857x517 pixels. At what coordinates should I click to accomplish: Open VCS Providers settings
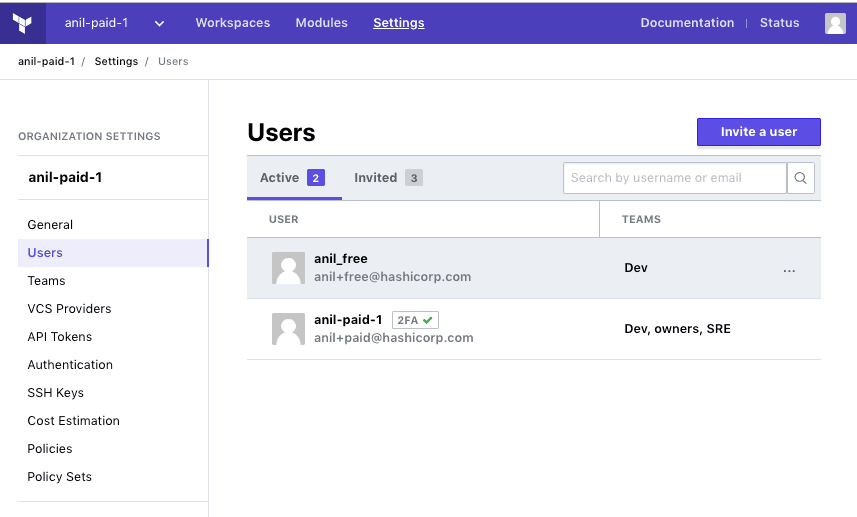[69, 309]
